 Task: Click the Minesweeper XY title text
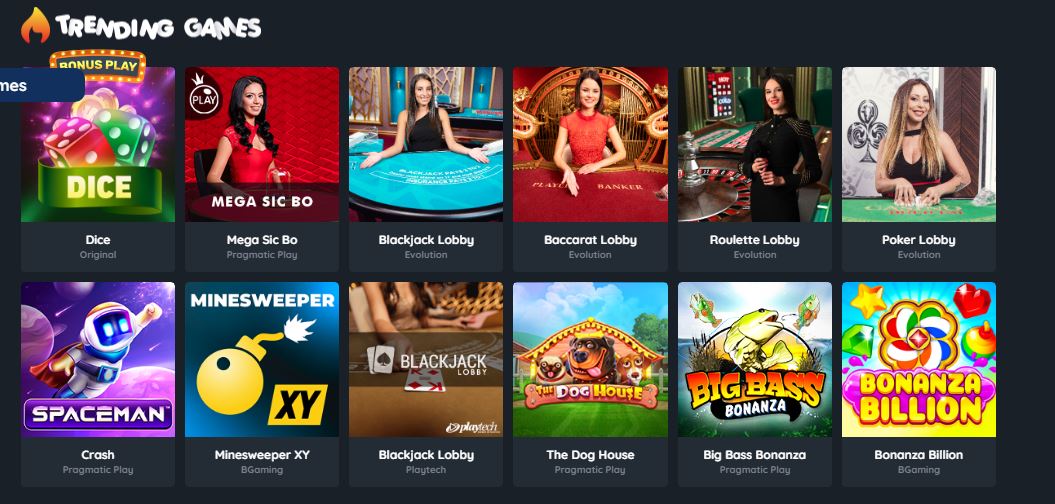click(x=262, y=455)
